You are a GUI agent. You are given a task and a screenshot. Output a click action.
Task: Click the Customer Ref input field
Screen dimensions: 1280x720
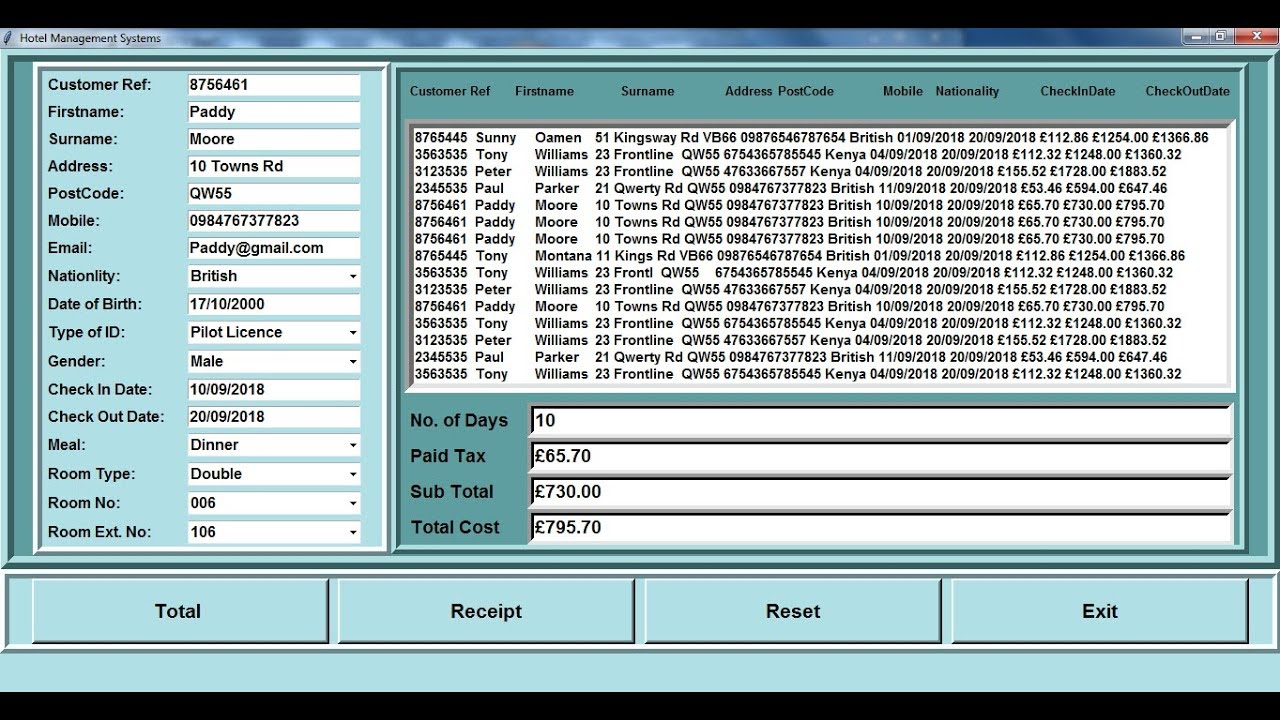pos(274,85)
